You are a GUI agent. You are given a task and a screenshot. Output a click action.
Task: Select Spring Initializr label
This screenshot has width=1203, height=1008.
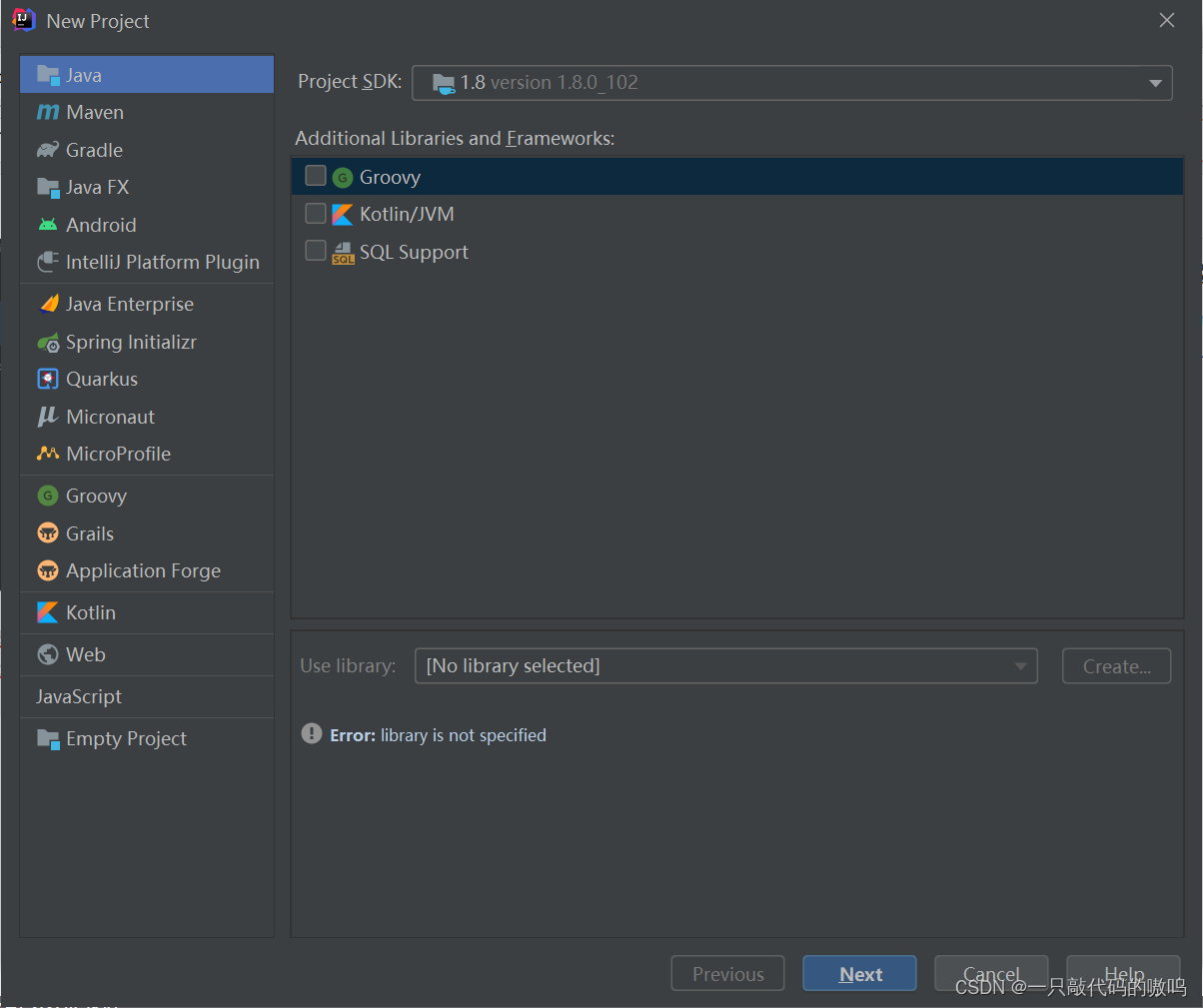click(131, 342)
